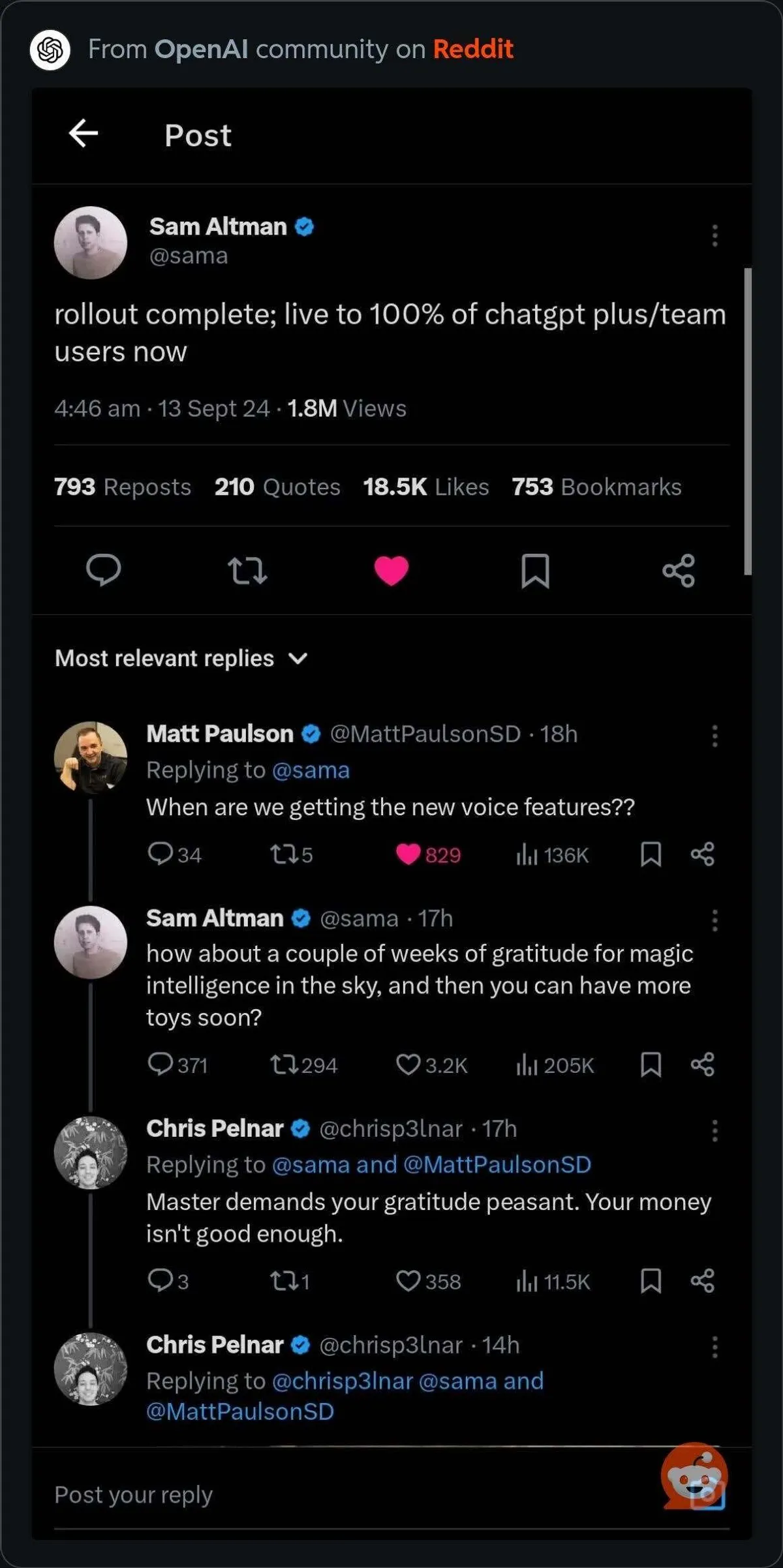783x1568 pixels.
Task: Share the main post via share icon
Action: [x=679, y=571]
